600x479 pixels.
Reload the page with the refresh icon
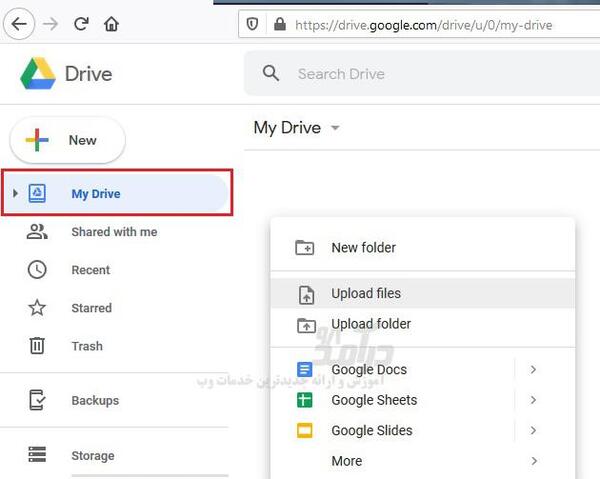click(x=81, y=24)
